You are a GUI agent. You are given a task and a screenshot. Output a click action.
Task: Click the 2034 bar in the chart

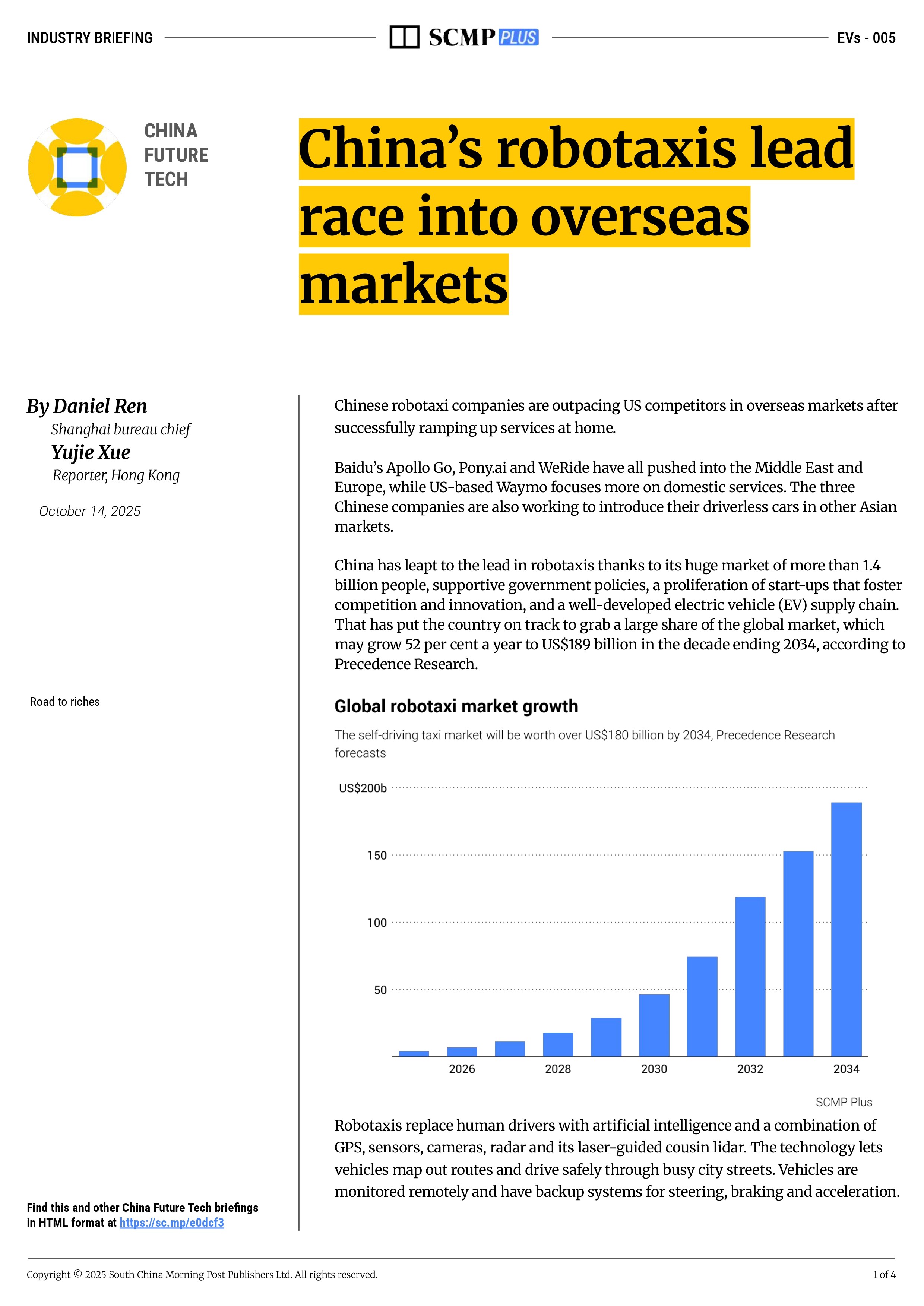tap(846, 929)
